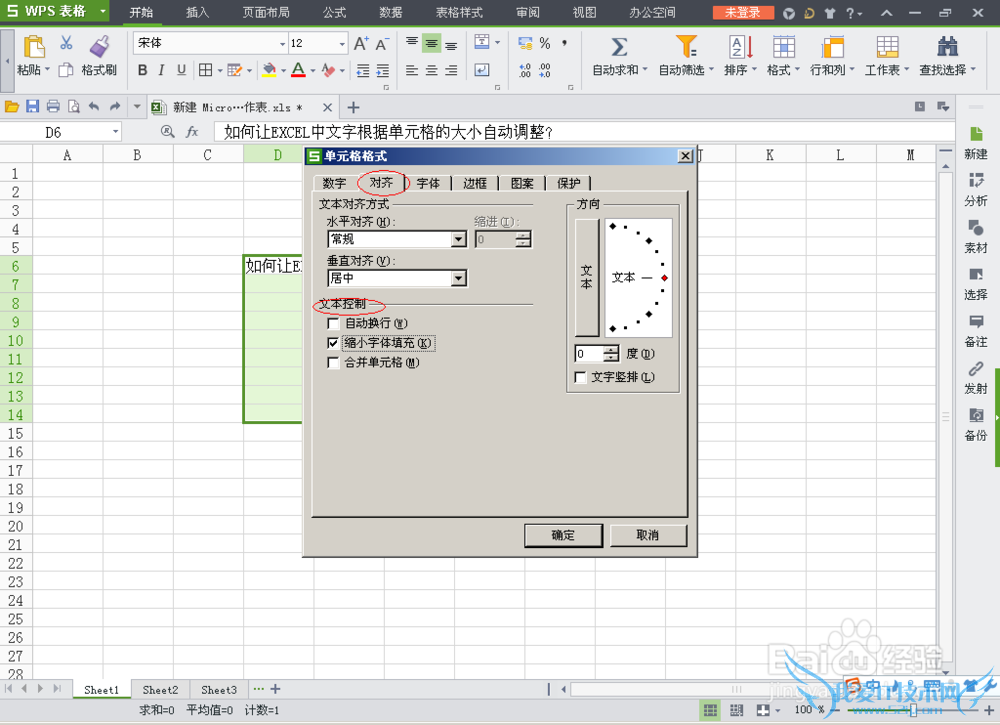Image resolution: width=1000 pixels, height=725 pixels.
Task: Check the 合并单元格 merge cells checkbox
Action: click(334, 363)
